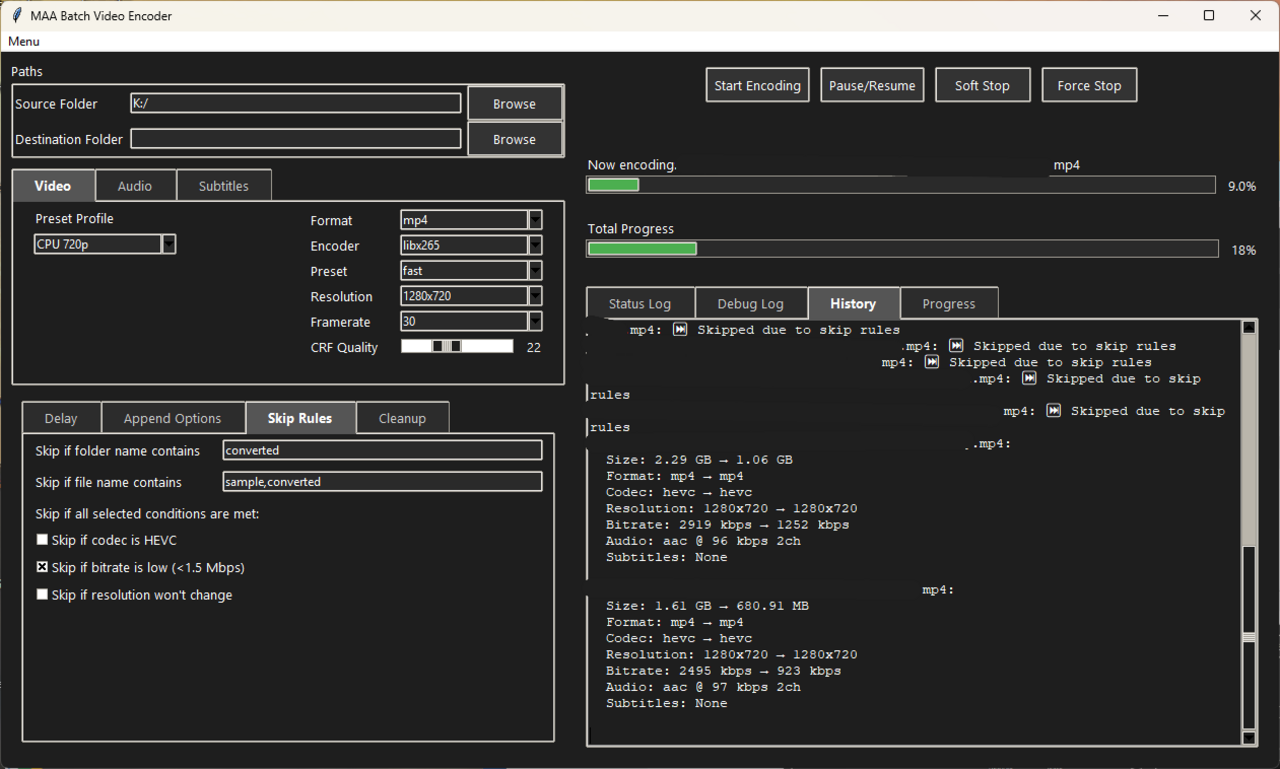1280x769 pixels.
Task: Click the Destination Folder path field
Action: coord(296,139)
